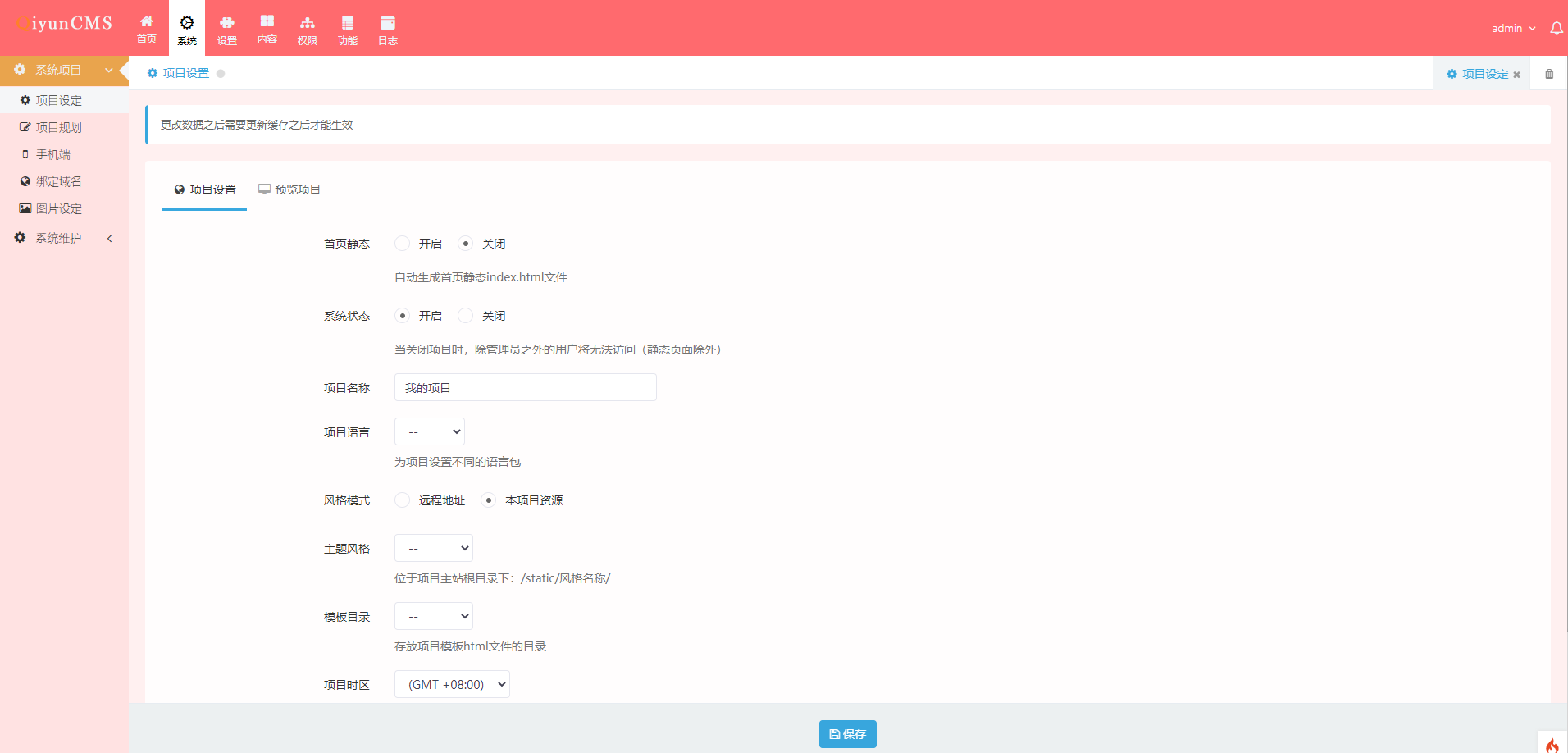Enable 首页静态 with the 开启 radio
Screen dimensions: 1568x753
pos(403,244)
